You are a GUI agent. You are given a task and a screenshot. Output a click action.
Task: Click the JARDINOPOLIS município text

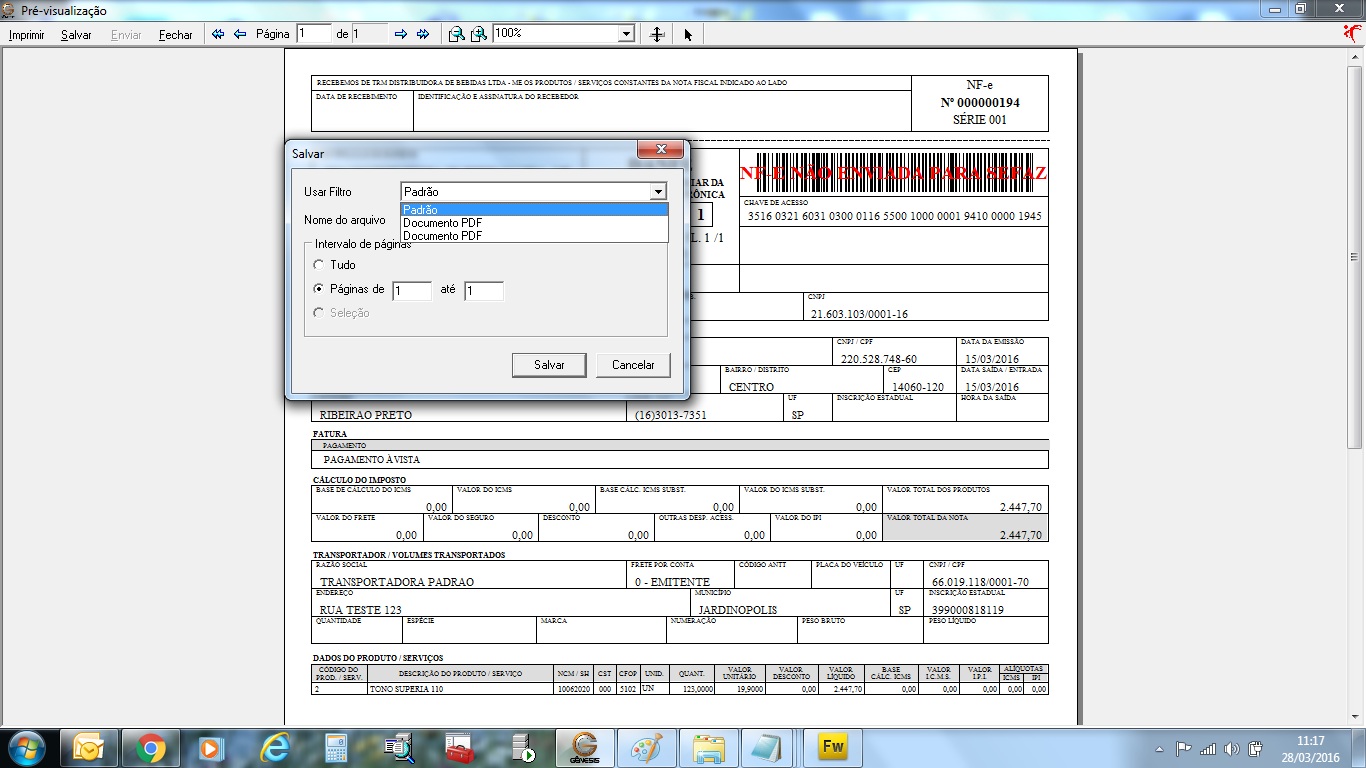(x=738, y=610)
